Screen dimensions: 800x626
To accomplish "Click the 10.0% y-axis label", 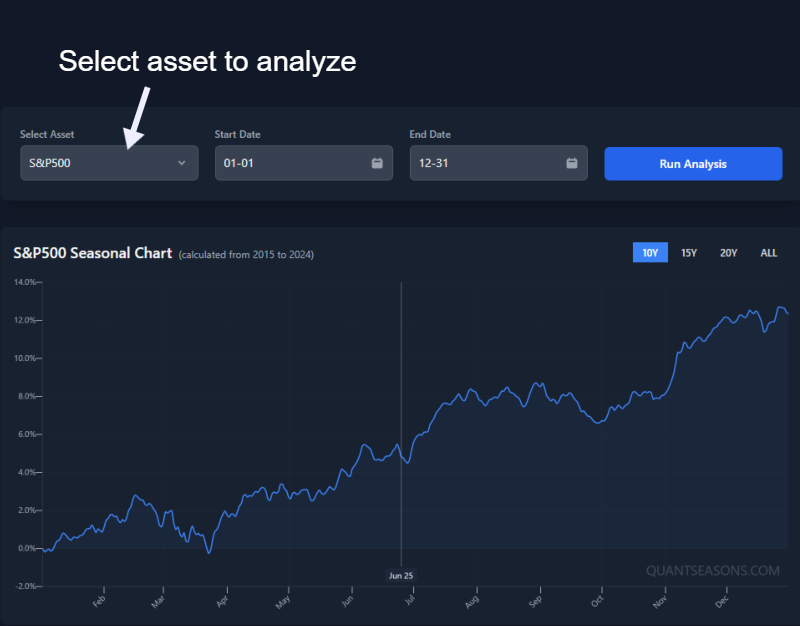I will pyautogui.click(x=25, y=358).
